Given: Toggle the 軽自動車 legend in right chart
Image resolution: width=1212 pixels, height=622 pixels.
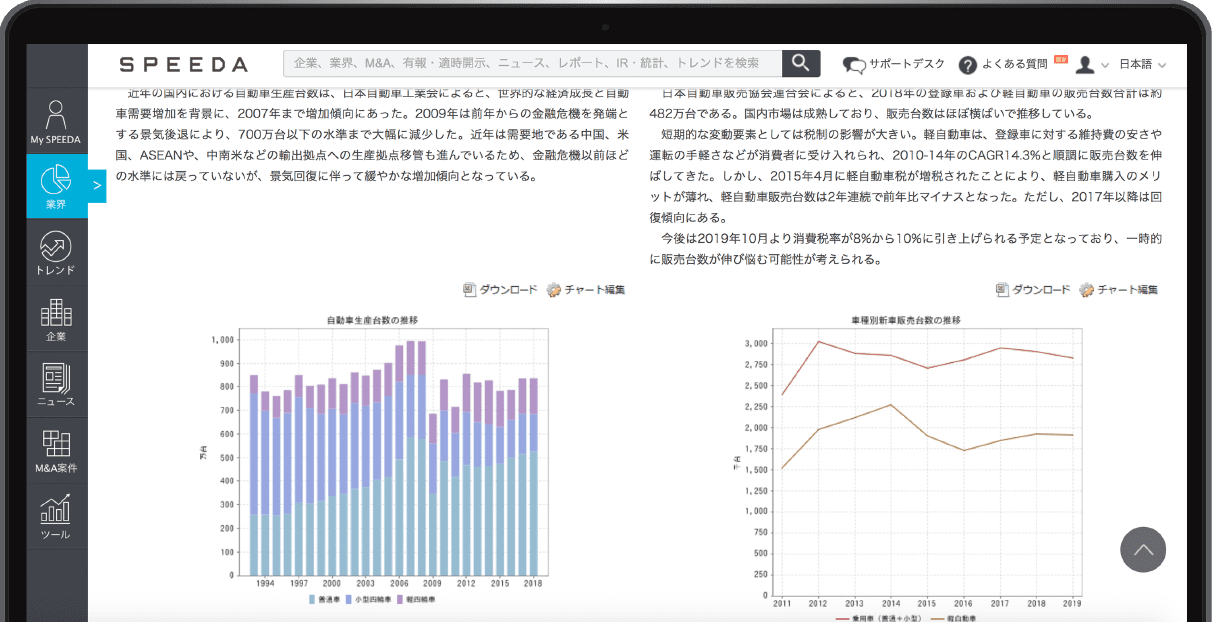Looking at the screenshot, I should tap(960, 618).
